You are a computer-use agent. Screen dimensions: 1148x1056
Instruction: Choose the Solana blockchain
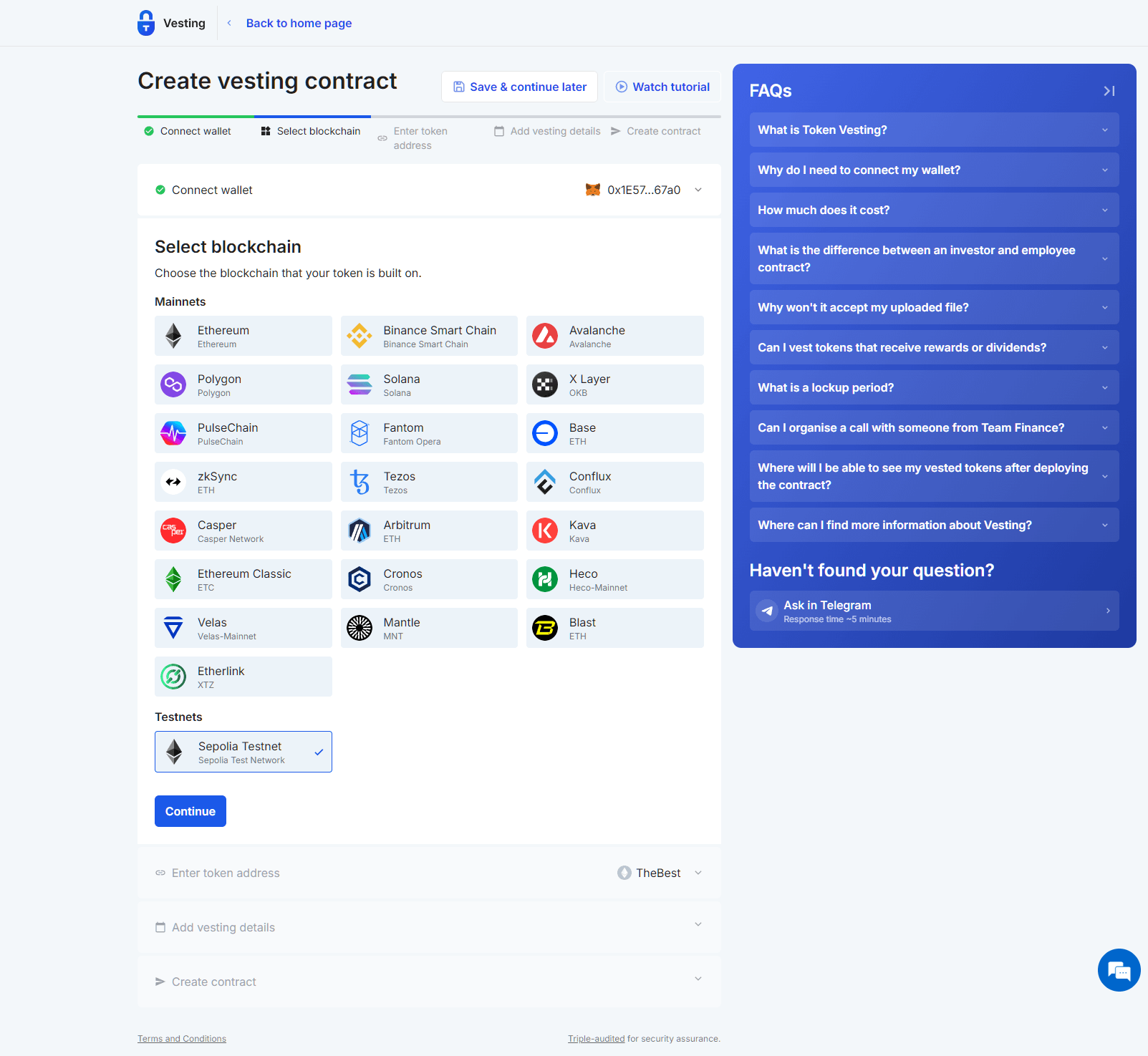tap(428, 384)
